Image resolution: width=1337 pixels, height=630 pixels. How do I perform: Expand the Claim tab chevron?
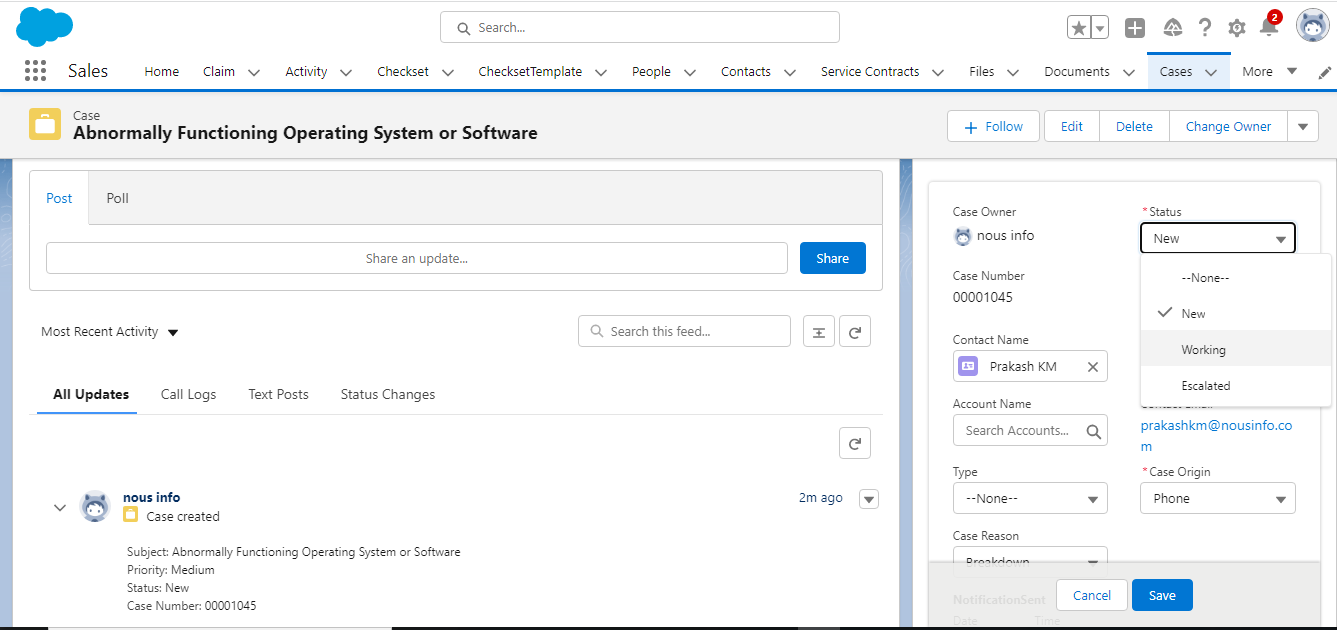point(254,72)
